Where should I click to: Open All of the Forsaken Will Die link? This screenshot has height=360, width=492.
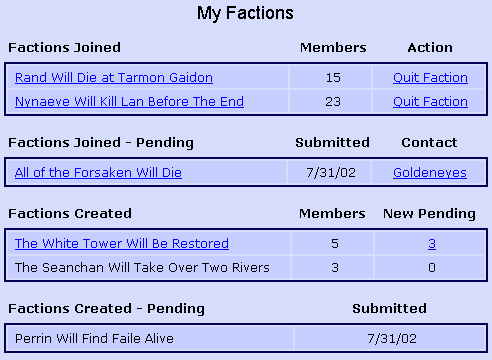98,173
